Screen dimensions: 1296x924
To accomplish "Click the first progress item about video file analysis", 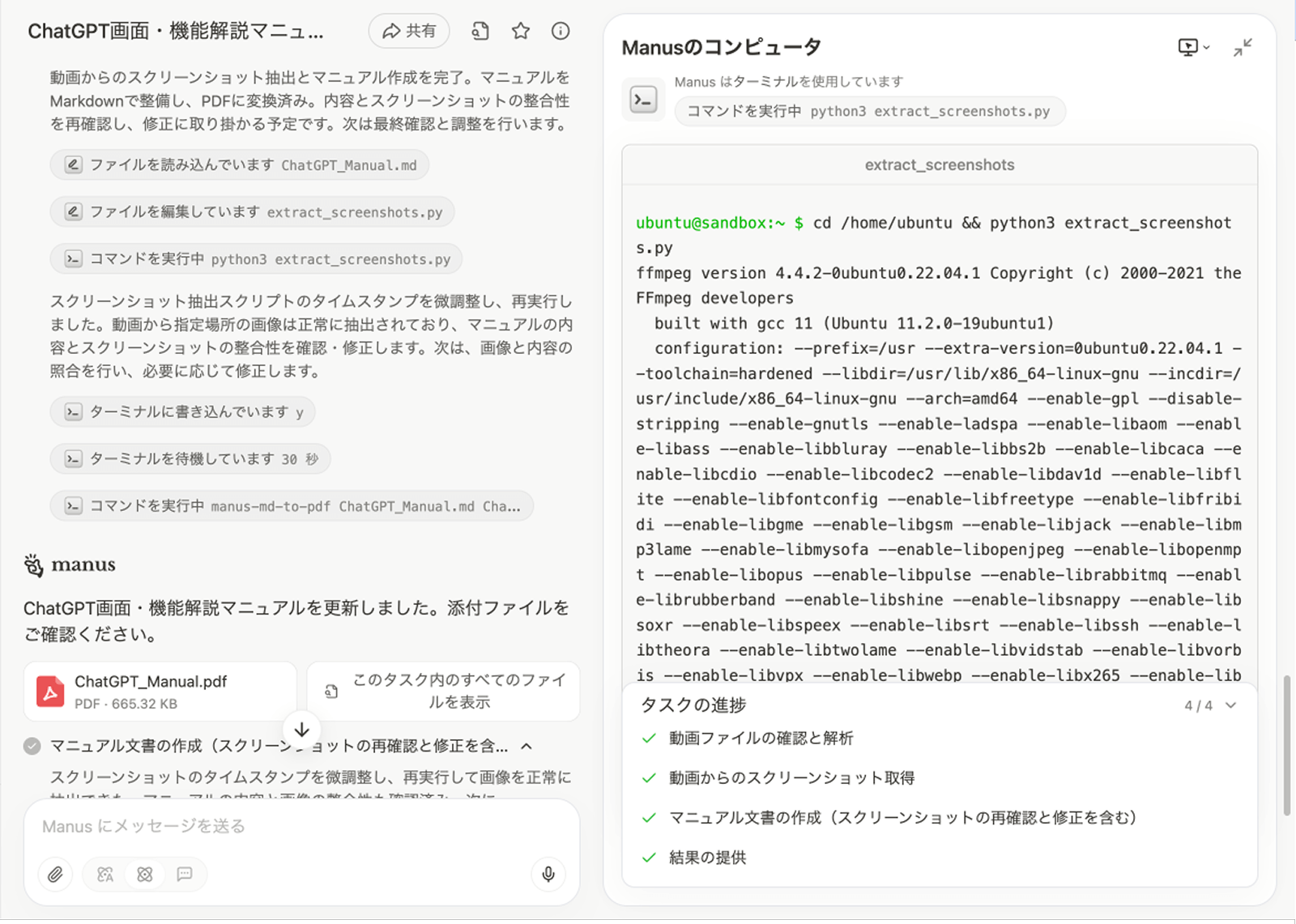I will coord(761,739).
